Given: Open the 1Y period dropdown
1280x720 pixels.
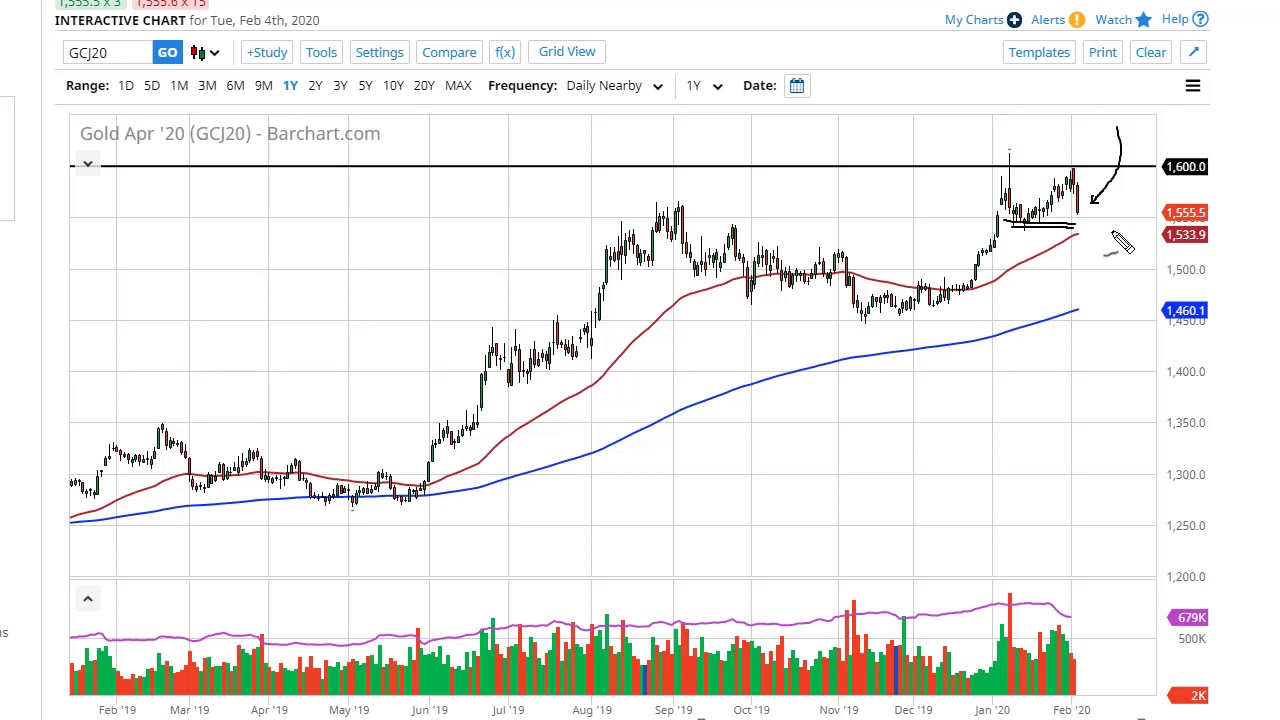Looking at the screenshot, I should 704,86.
